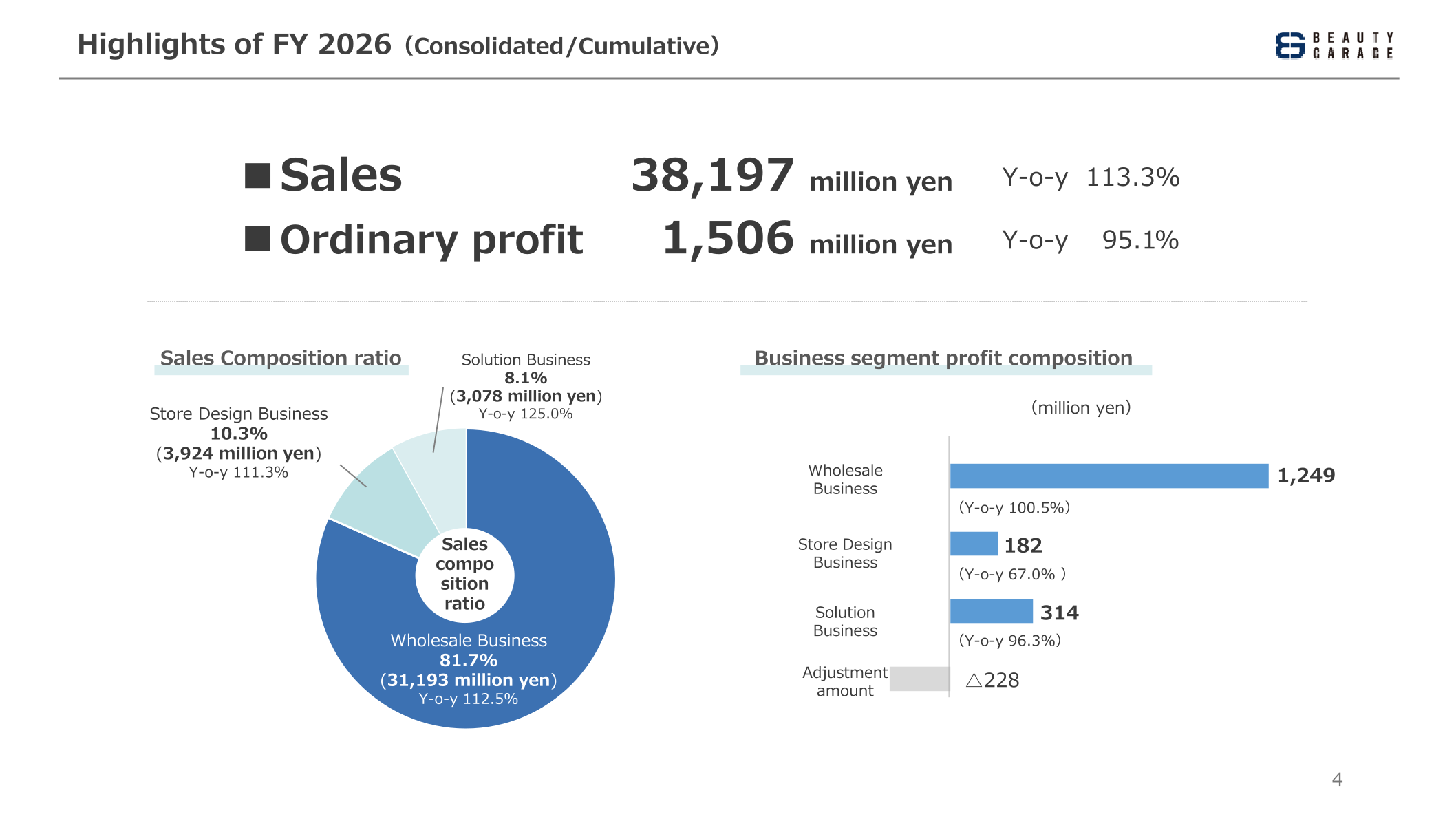
Task: Click the Wholesale Business profit bar
Action: pos(1109,476)
